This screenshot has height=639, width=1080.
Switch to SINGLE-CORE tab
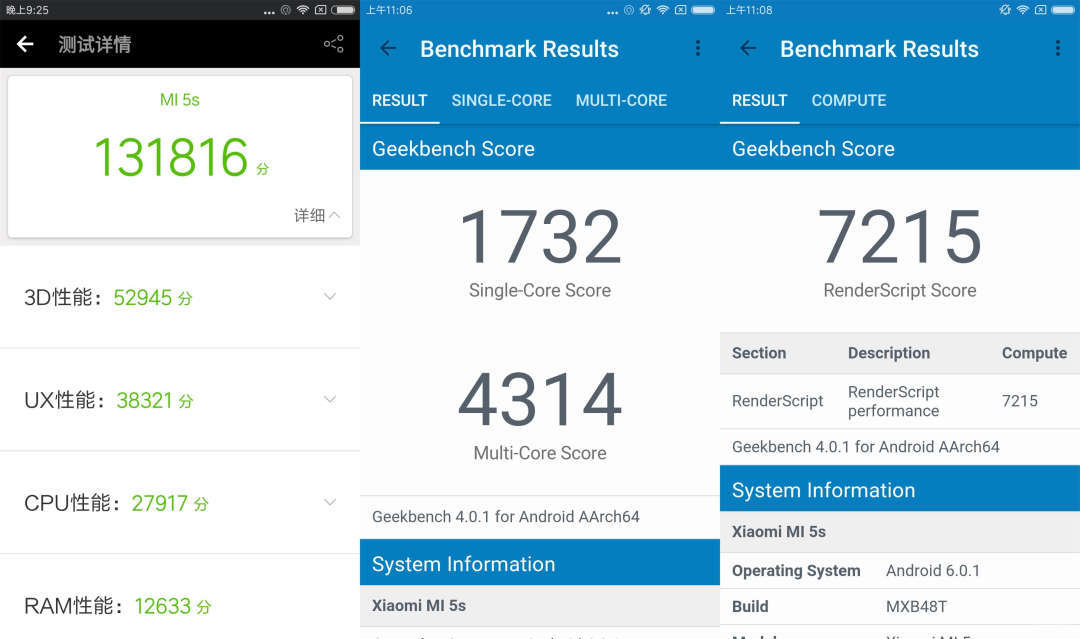501,101
